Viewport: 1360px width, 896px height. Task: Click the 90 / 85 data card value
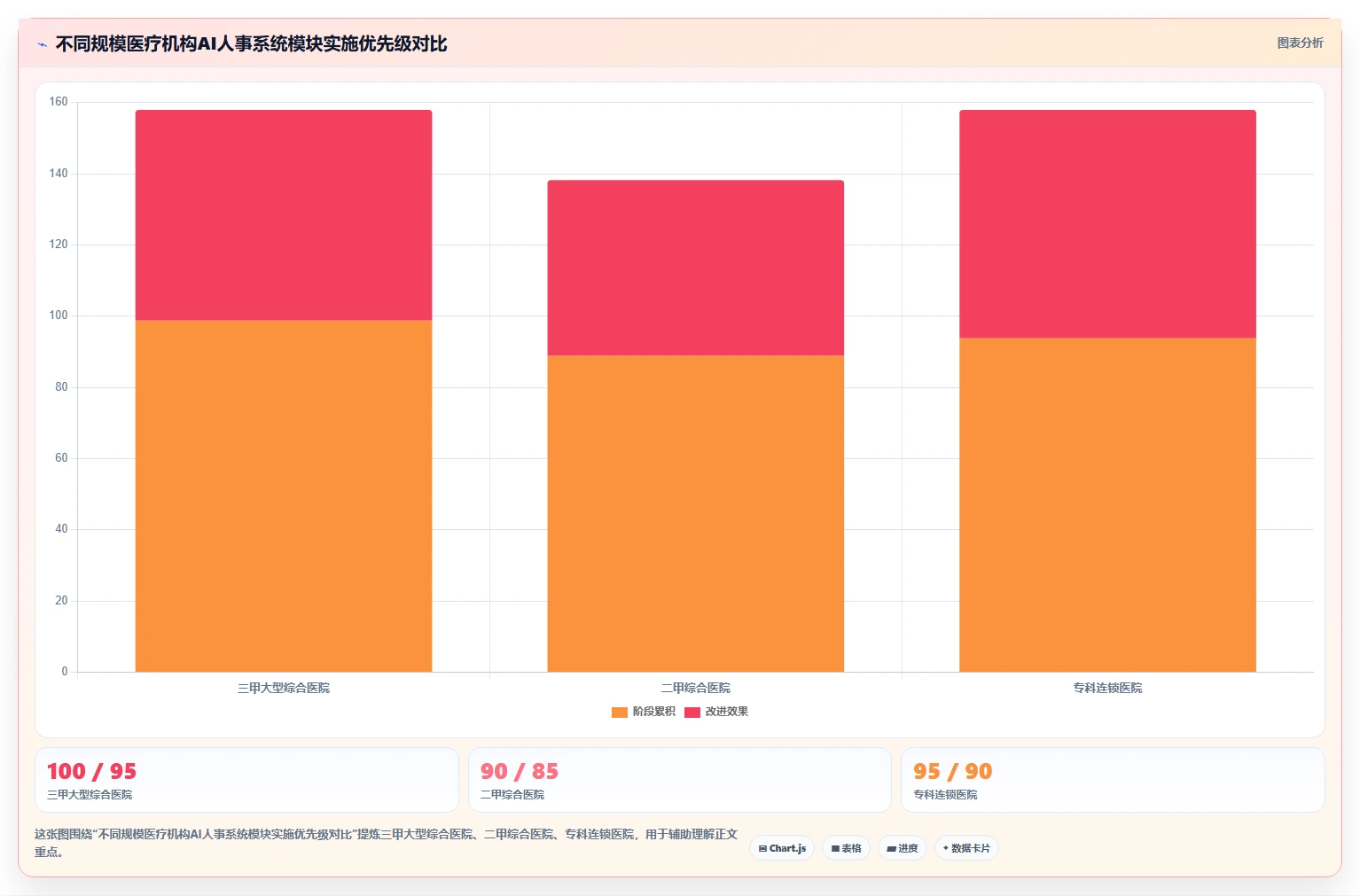(520, 771)
